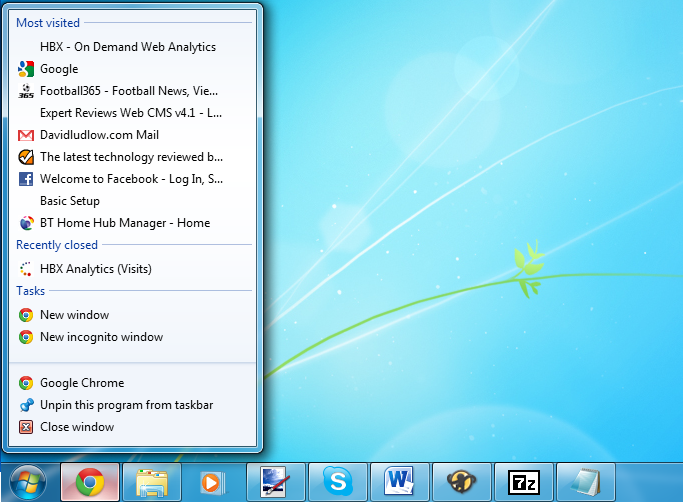Launch Windows Media Player from the taskbar
This screenshot has width=683, height=502.
coord(213,482)
